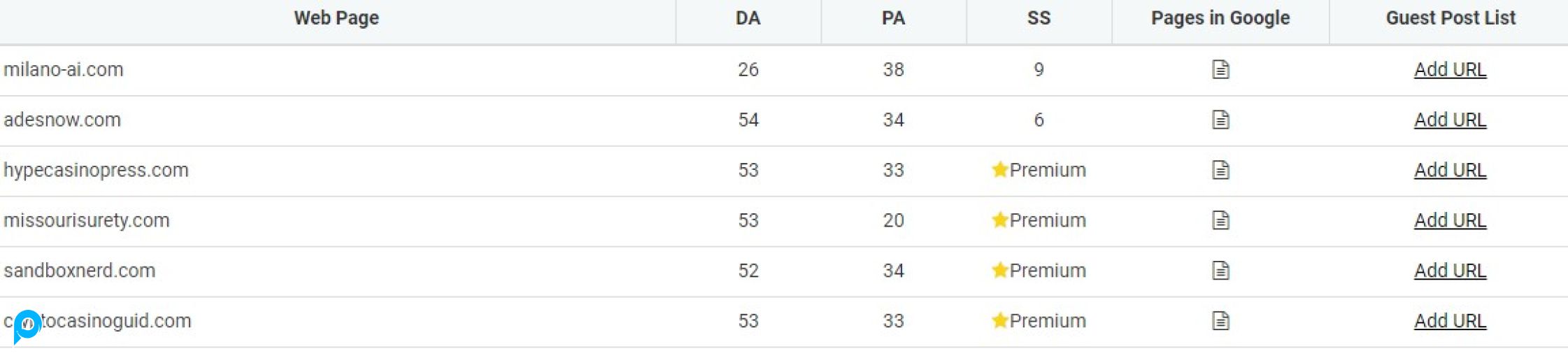
Task: Sort table by the SS column header
Action: coord(1039,18)
